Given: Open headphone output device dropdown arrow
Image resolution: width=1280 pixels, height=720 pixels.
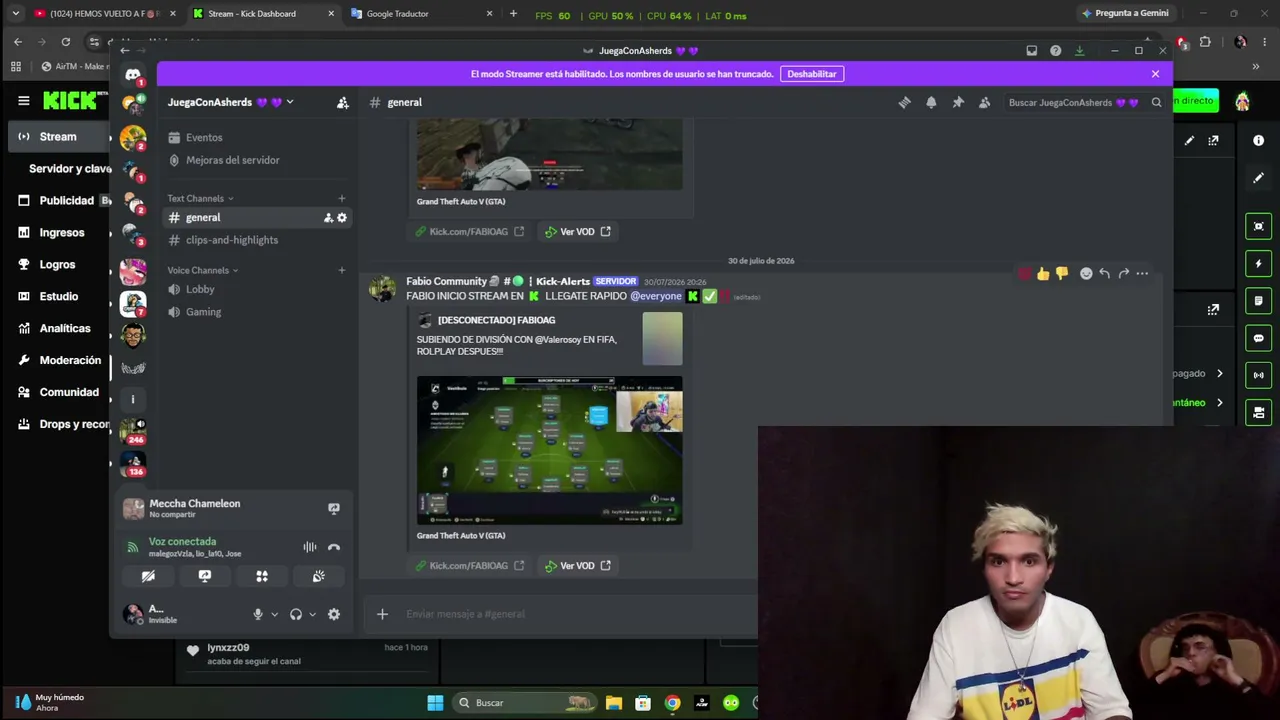Looking at the screenshot, I should click(x=312, y=615).
